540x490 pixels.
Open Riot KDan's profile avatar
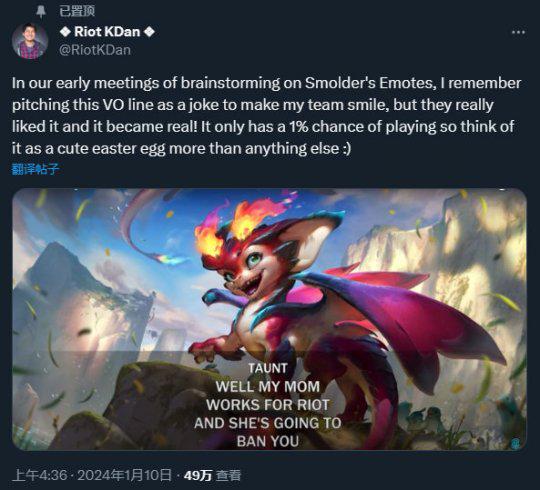[x=30, y=41]
